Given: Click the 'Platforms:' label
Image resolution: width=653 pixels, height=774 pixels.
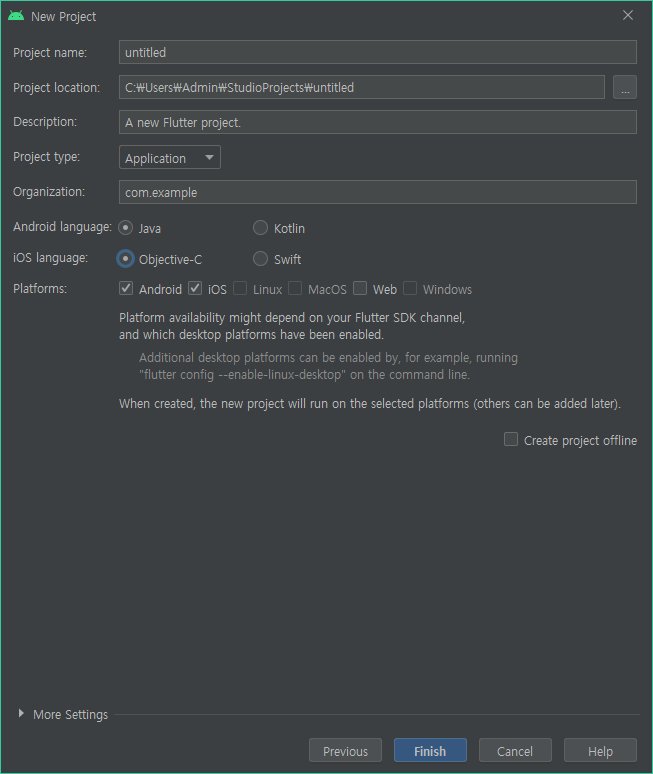Looking at the screenshot, I should tap(40, 289).
